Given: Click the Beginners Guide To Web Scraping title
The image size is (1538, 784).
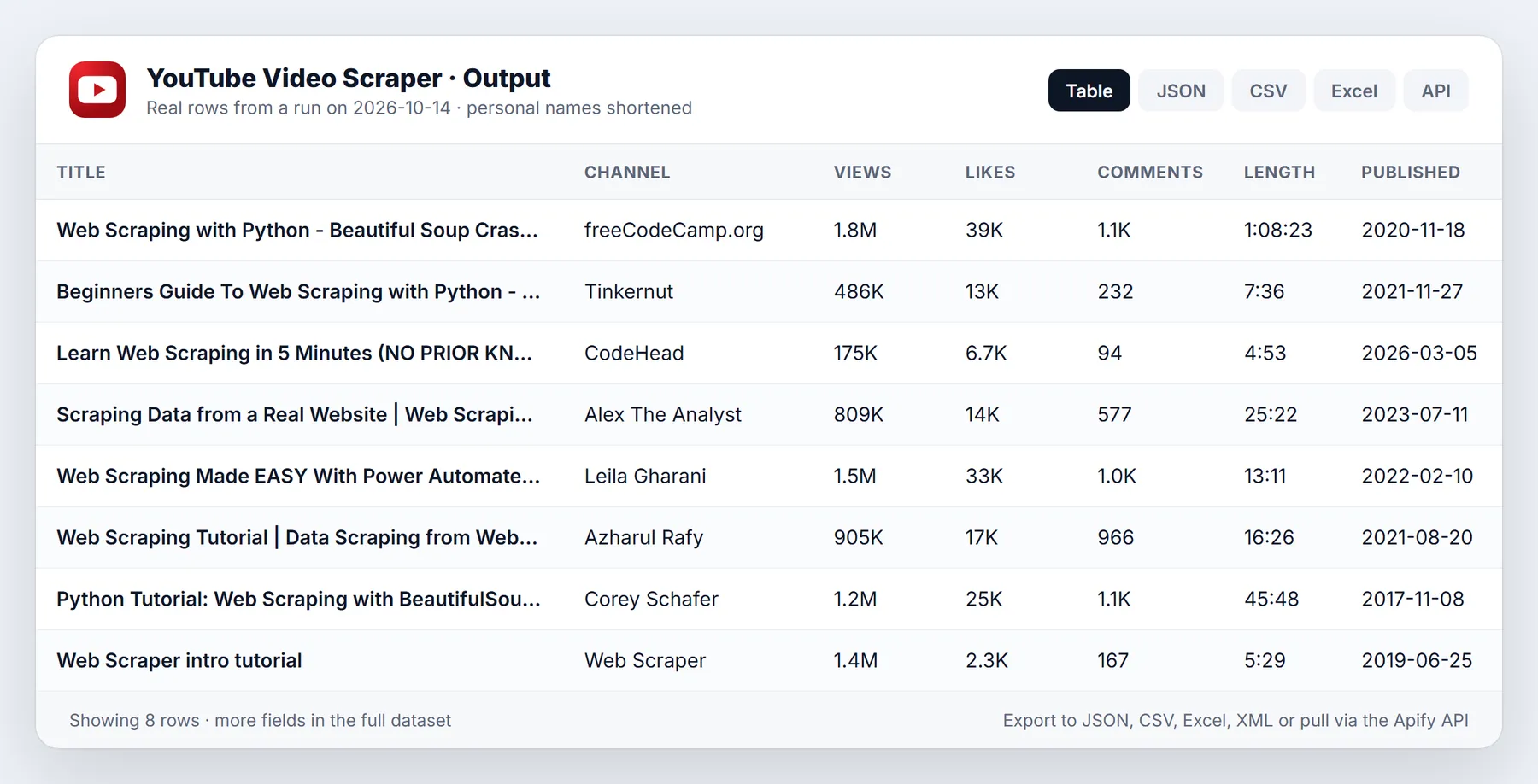Looking at the screenshot, I should (298, 292).
